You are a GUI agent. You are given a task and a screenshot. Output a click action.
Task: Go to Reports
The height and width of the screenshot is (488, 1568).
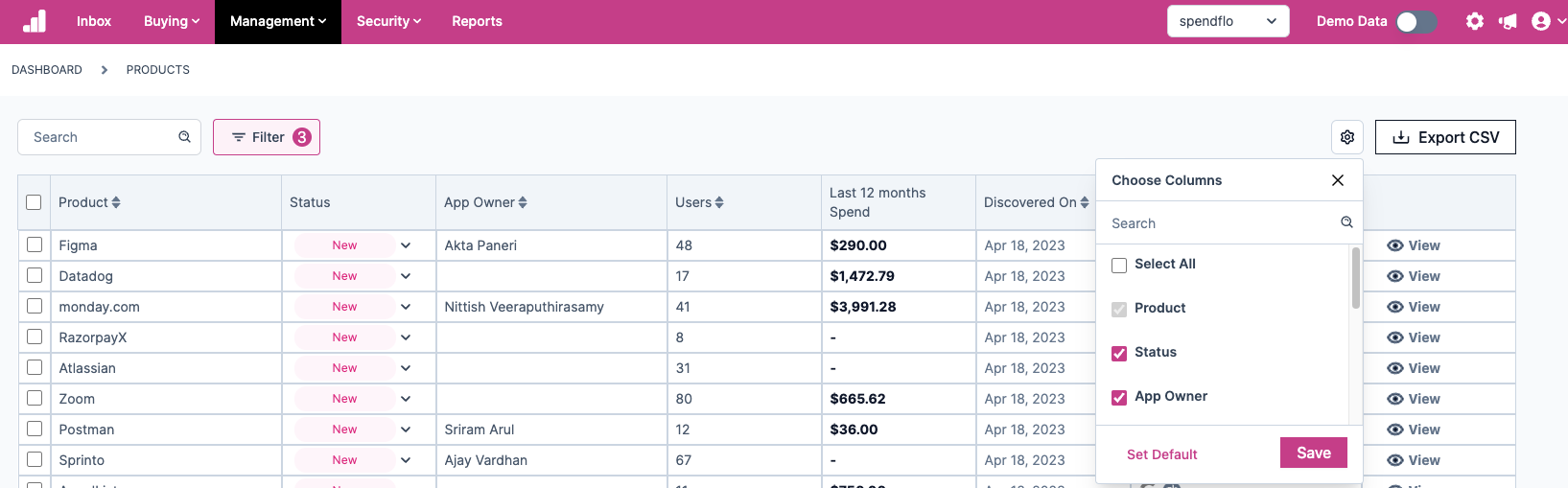(477, 21)
